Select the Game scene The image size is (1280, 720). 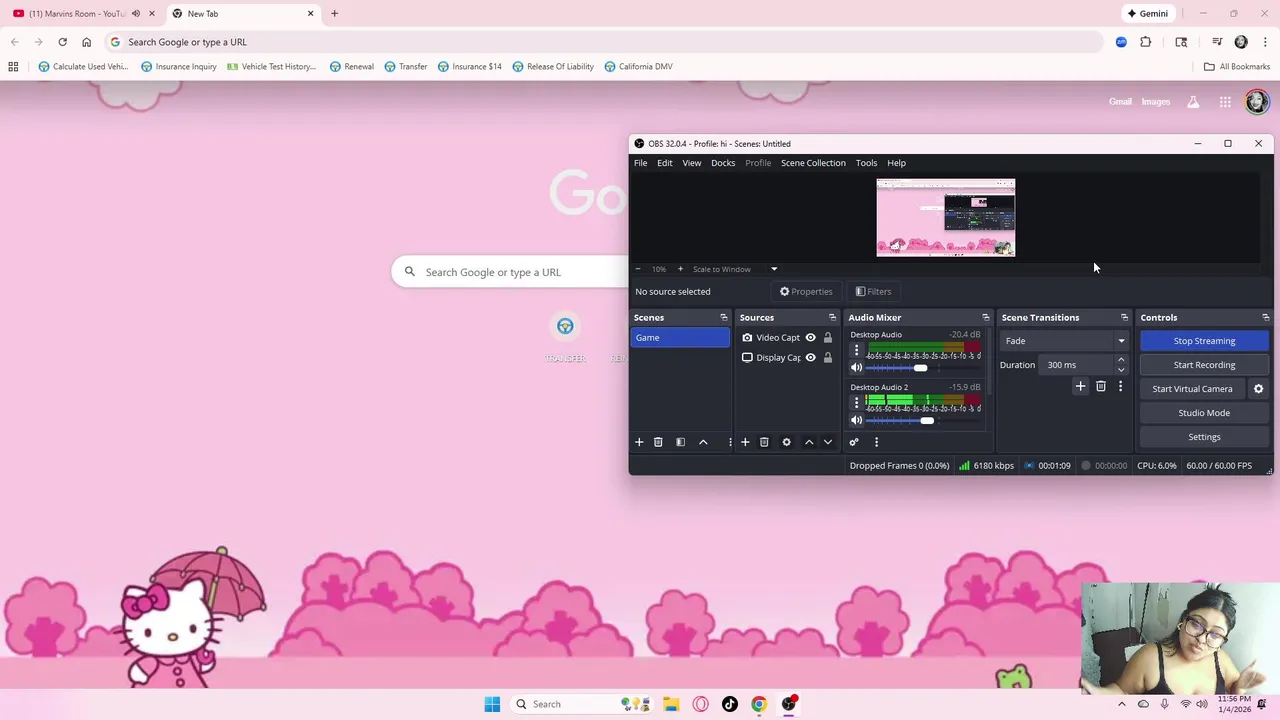680,338
